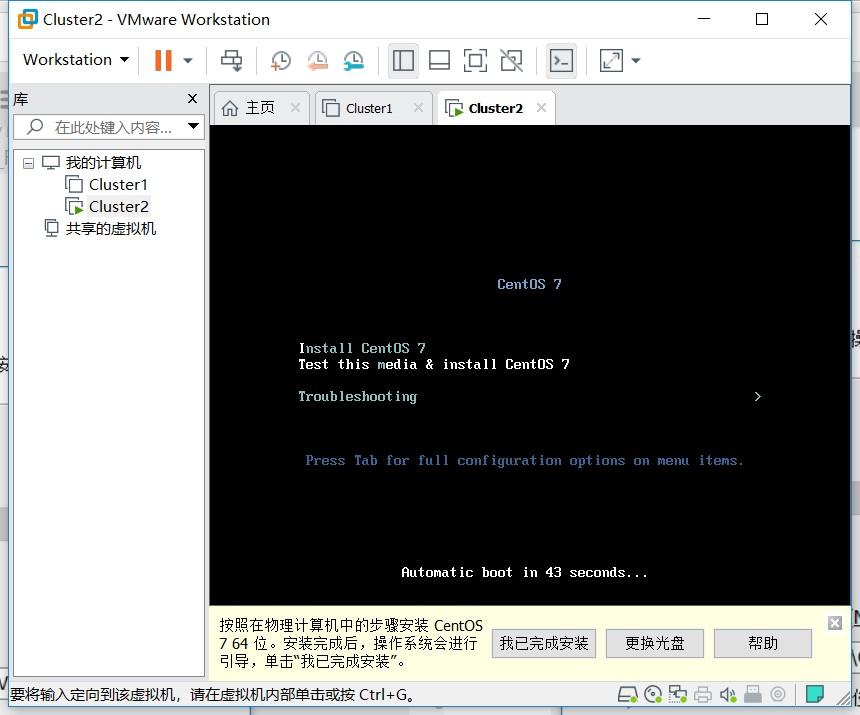This screenshot has height=715, width=860.
Task: Click the 更换光盘 button
Action: (x=654, y=643)
